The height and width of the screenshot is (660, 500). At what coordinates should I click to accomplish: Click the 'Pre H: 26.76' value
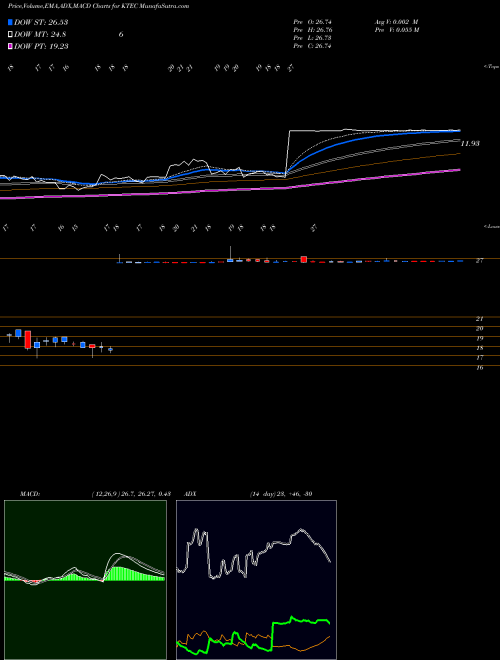pos(313,30)
